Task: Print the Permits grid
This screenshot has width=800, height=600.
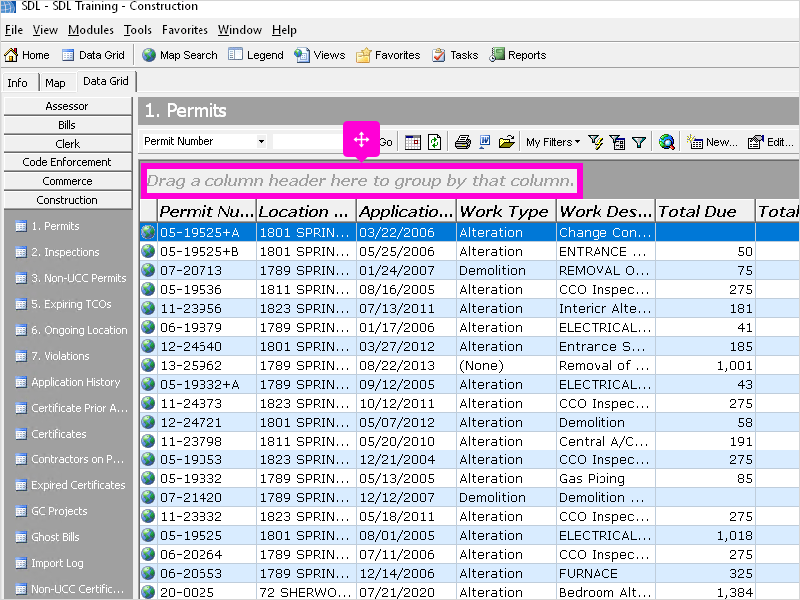Action: (x=463, y=142)
